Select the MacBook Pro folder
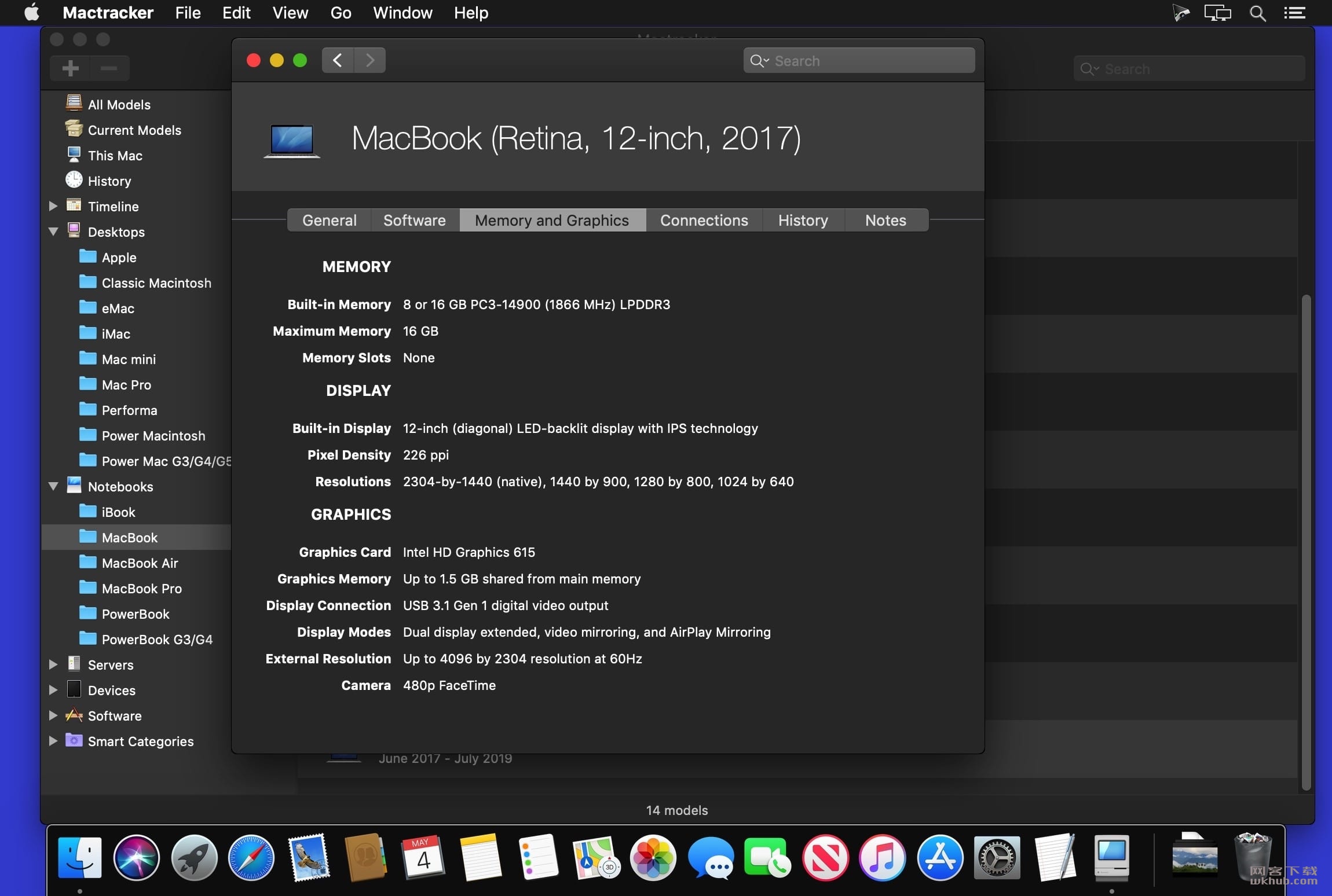Image resolution: width=1332 pixels, height=896 pixels. 141,588
